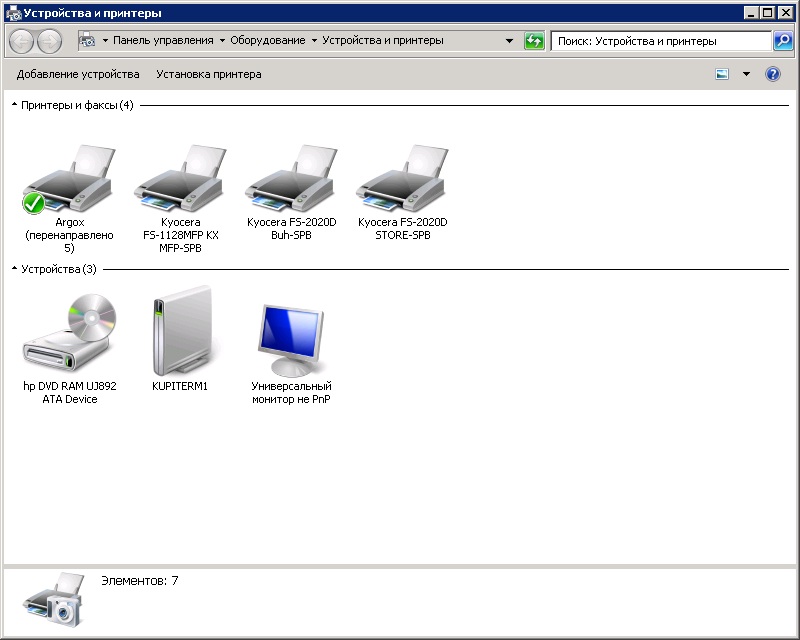
Task: Select hp DVD RAM UJ892 device
Action: click(69, 335)
